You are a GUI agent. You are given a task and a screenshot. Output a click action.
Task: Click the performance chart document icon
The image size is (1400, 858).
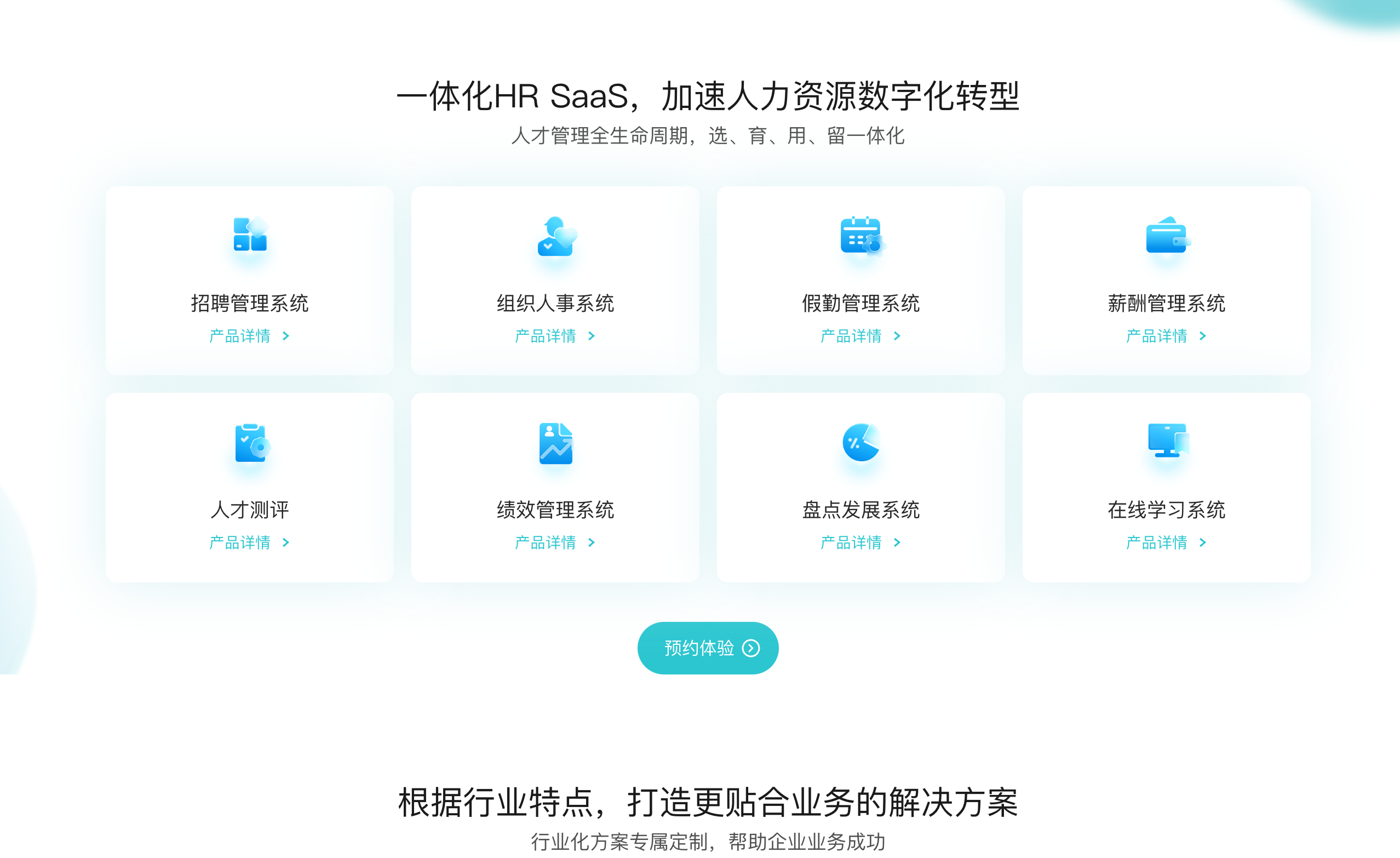[x=556, y=443]
